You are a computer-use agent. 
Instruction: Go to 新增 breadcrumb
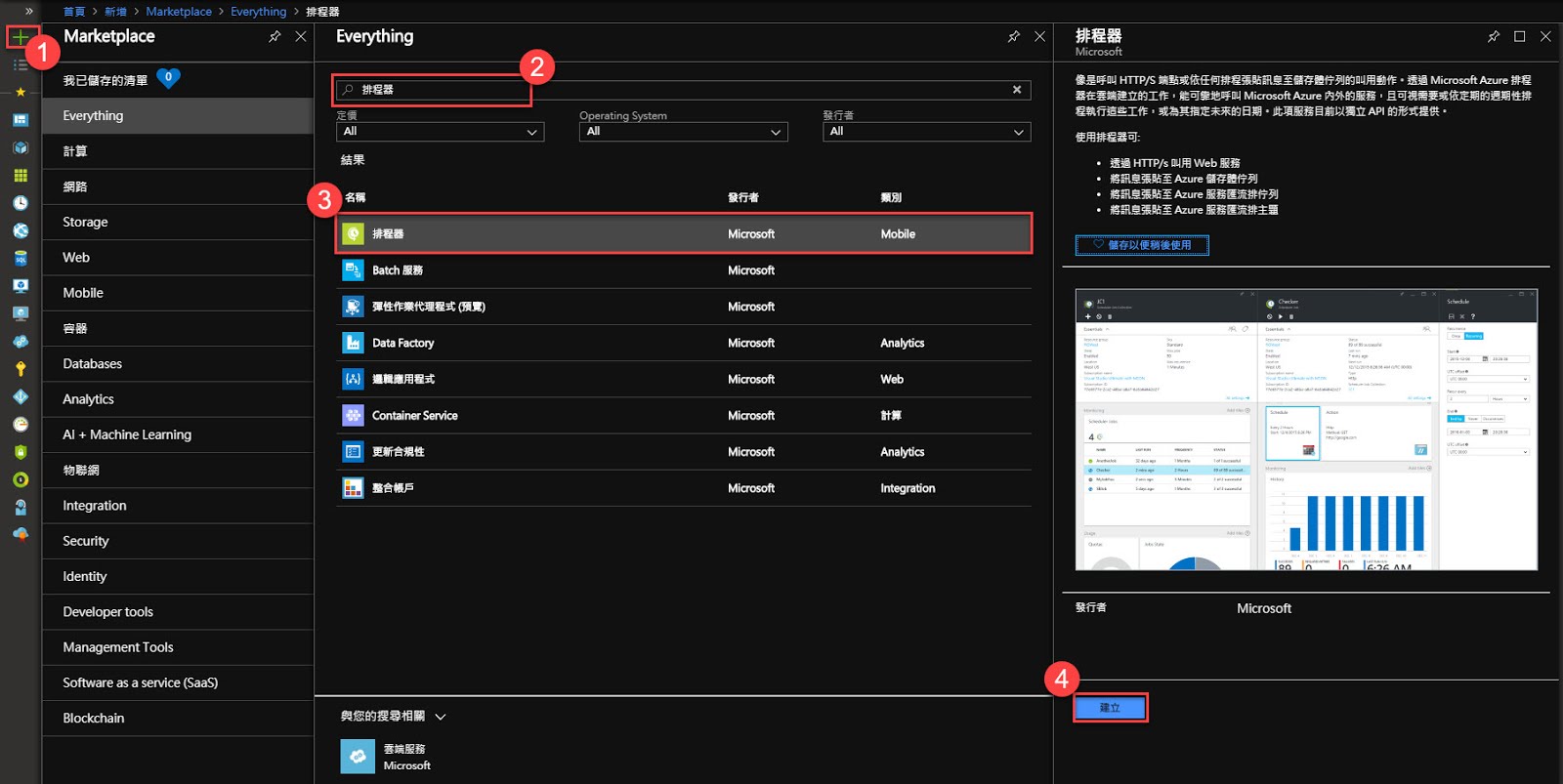click(115, 12)
